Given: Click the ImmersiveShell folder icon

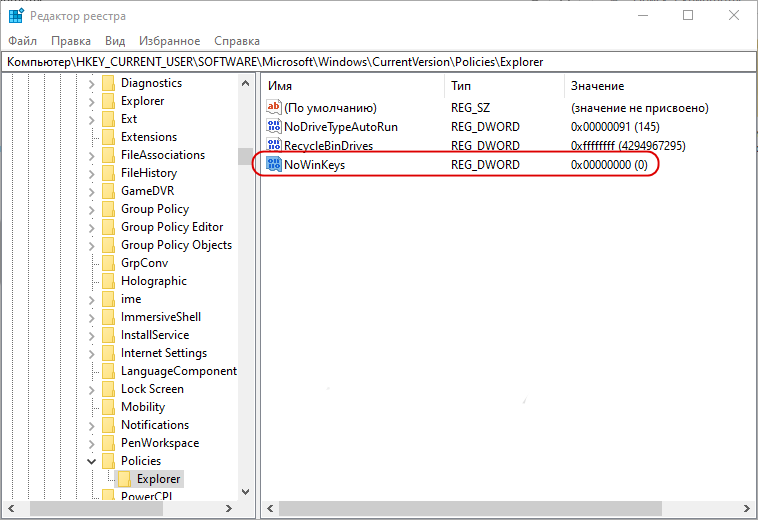Looking at the screenshot, I should 109,317.
